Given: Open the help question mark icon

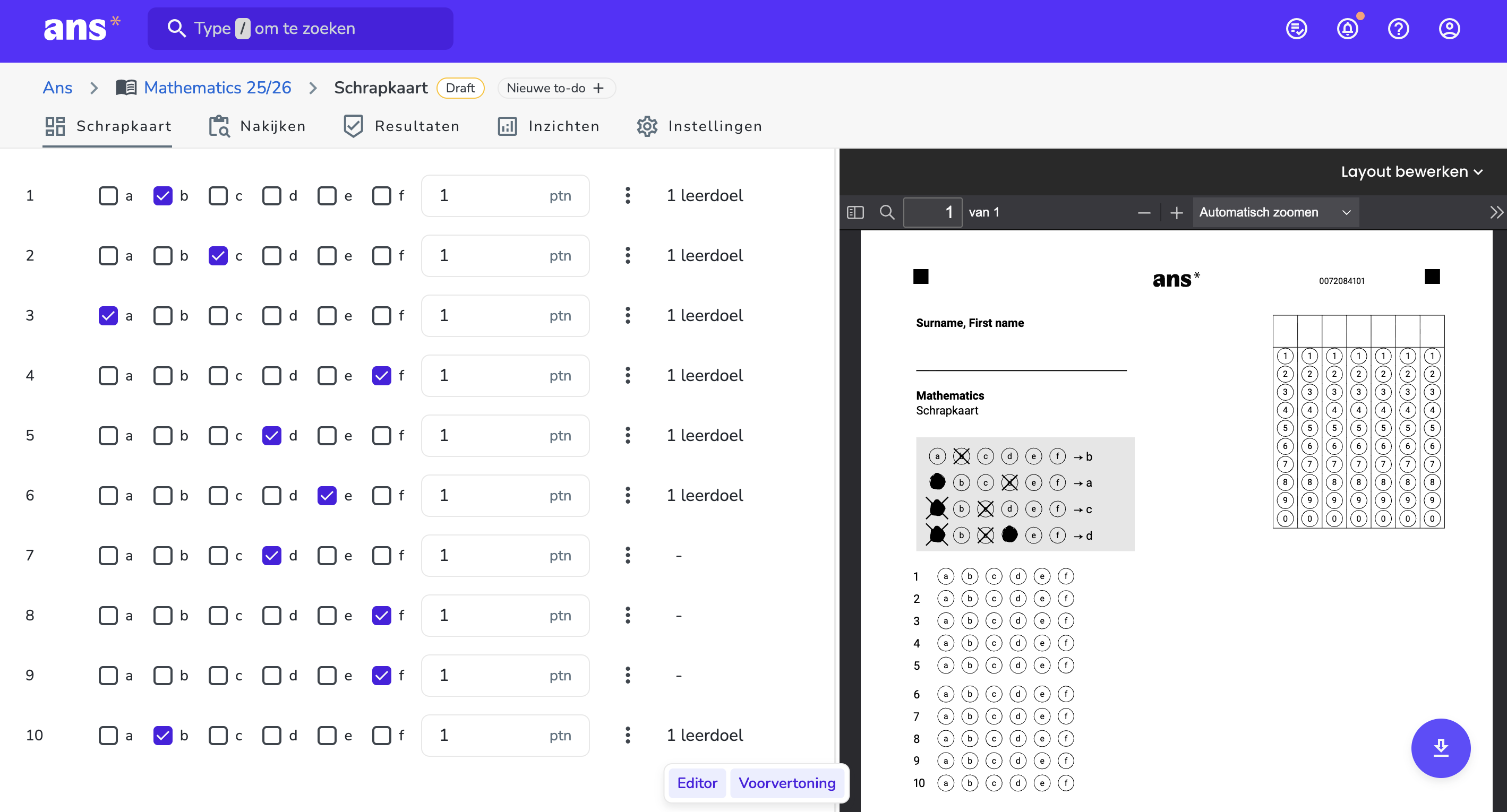Looking at the screenshot, I should (x=1398, y=29).
